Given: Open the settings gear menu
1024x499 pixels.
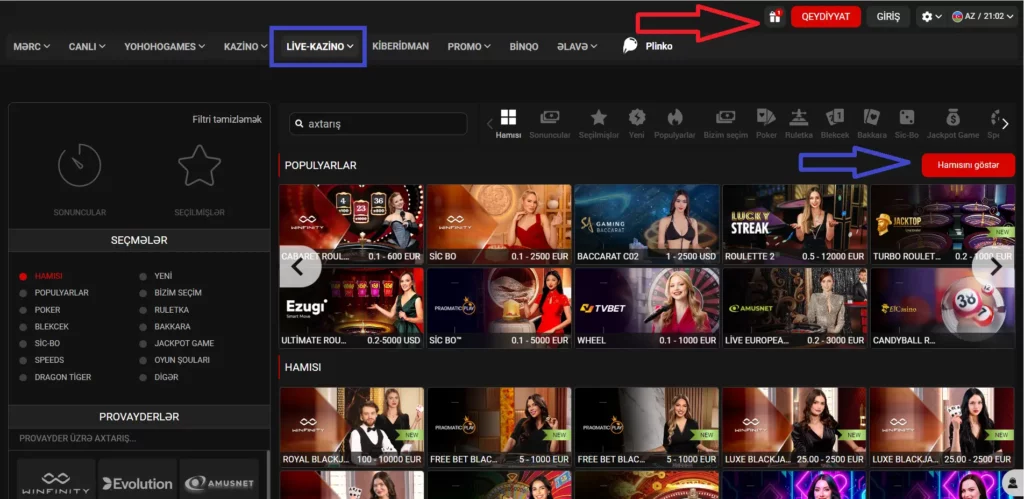Looking at the screenshot, I should click(931, 17).
